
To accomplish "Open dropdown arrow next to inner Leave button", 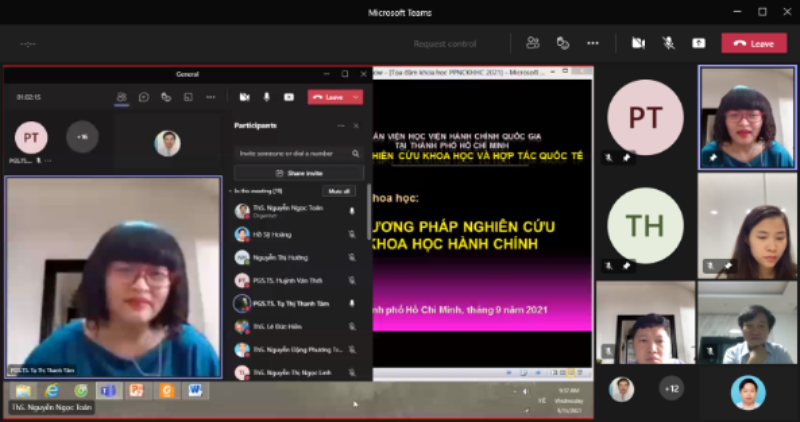I will (356, 97).
